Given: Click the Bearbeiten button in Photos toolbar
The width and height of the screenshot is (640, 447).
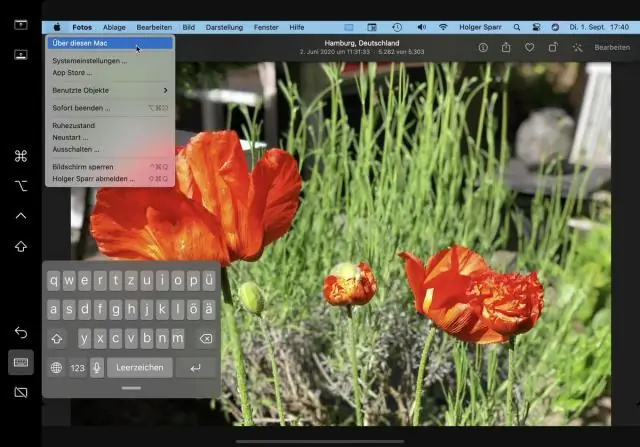Looking at the screenshot, I should click(x=612, y=47).
